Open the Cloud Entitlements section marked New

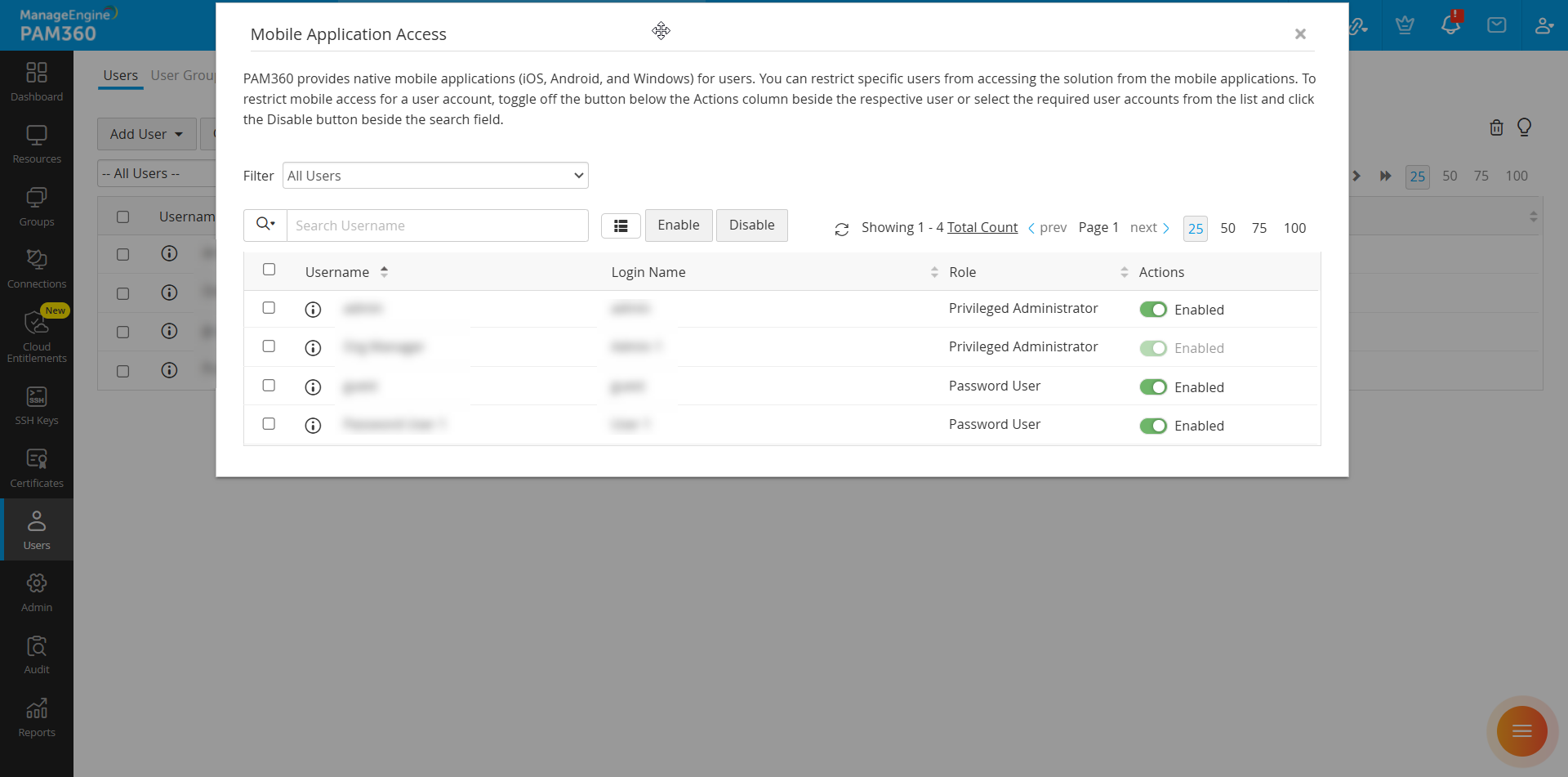[x=36, y=335]
